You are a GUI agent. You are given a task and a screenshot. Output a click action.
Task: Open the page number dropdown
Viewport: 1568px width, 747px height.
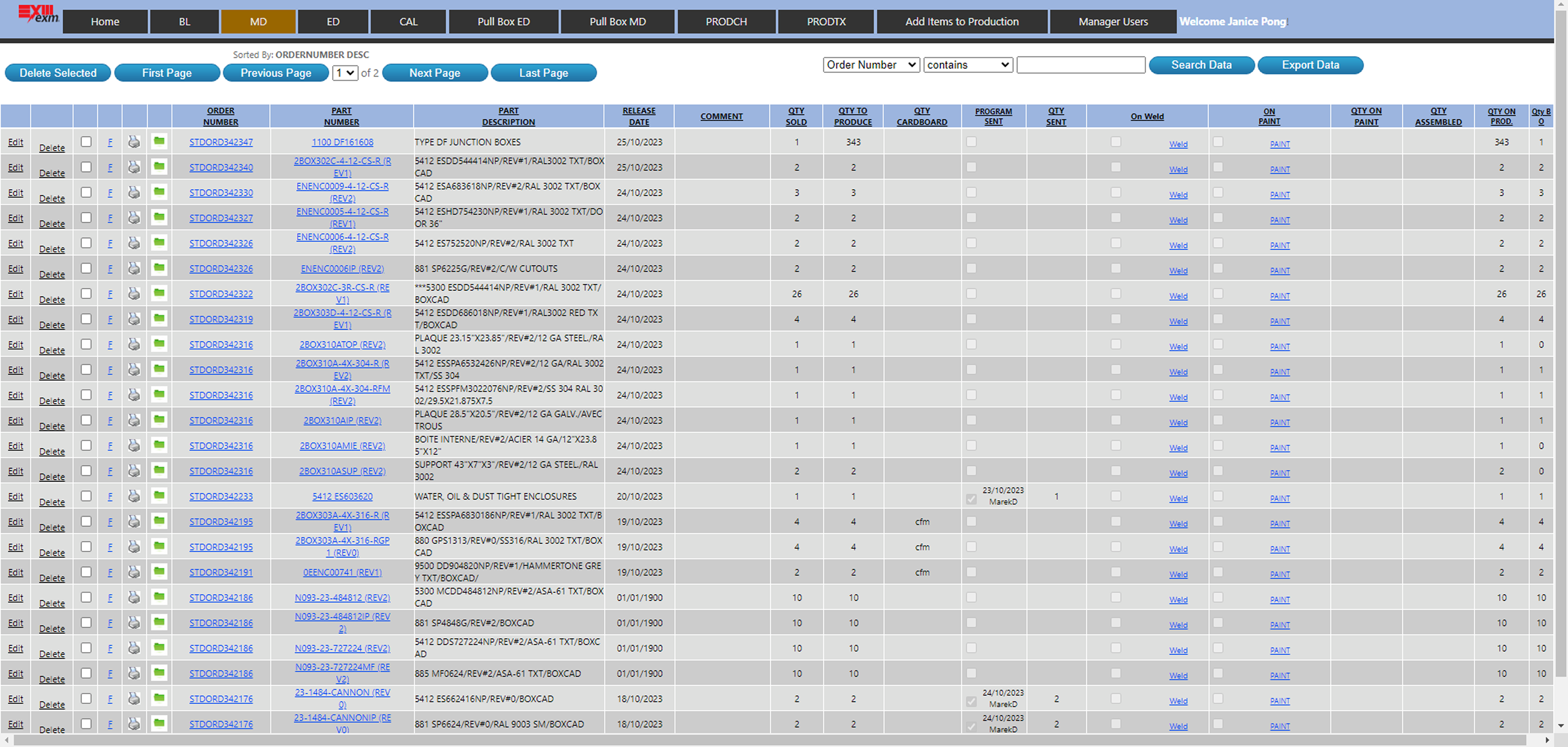coord(345,73)
